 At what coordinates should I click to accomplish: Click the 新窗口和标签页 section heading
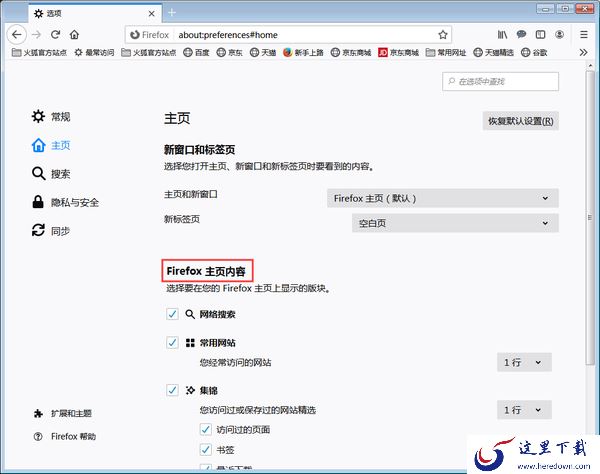coord(199,150)
